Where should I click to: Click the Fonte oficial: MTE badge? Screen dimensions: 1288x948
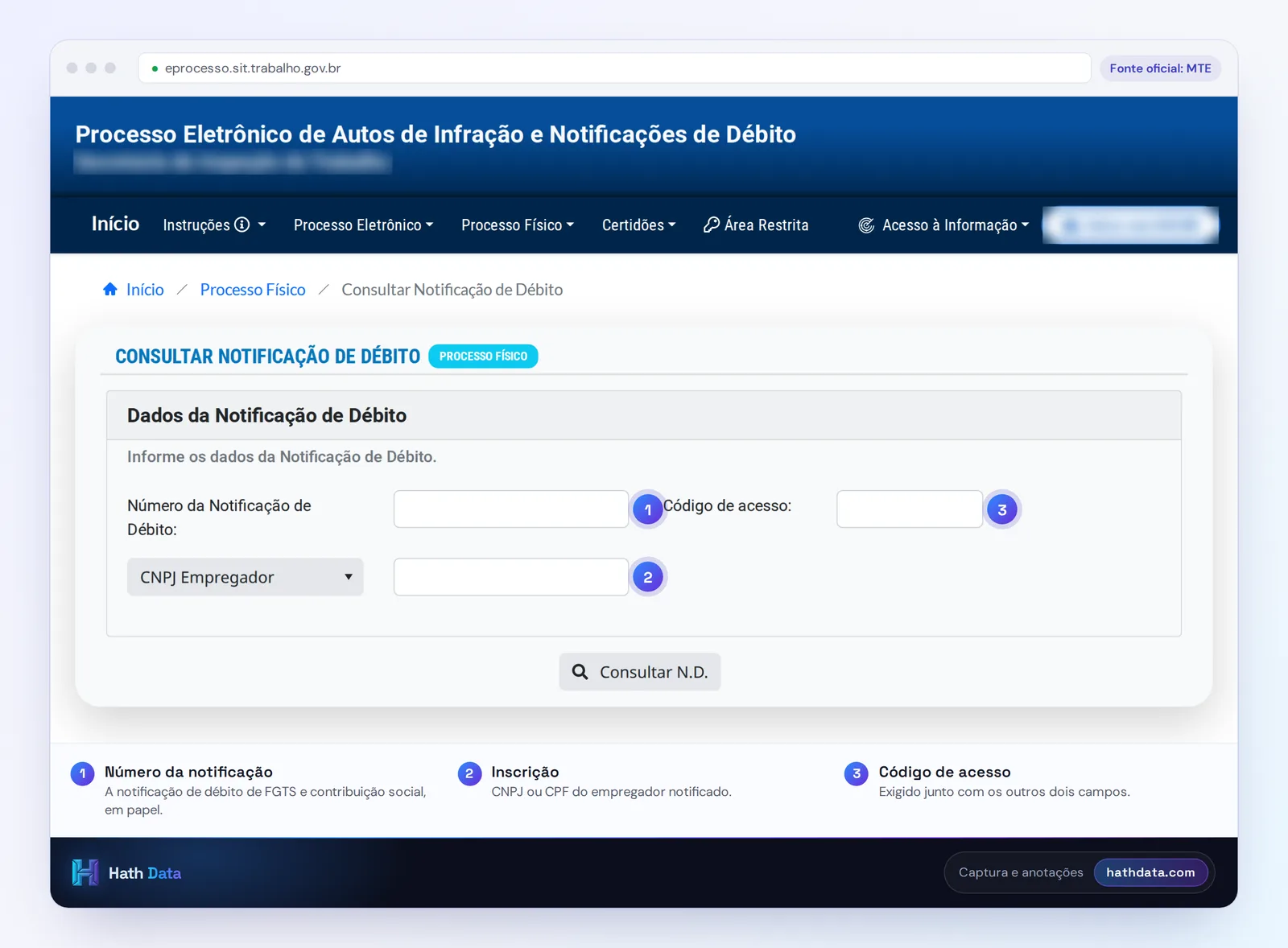(1160, 68)
